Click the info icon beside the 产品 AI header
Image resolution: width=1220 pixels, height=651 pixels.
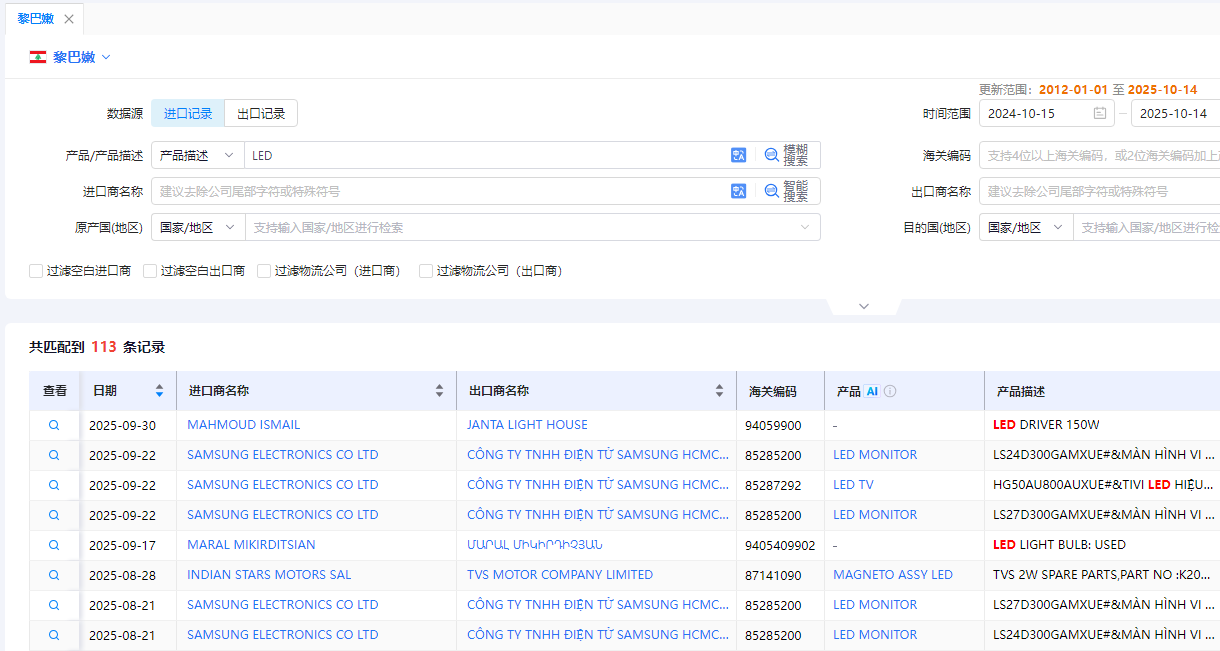click(x=890, y=391)
